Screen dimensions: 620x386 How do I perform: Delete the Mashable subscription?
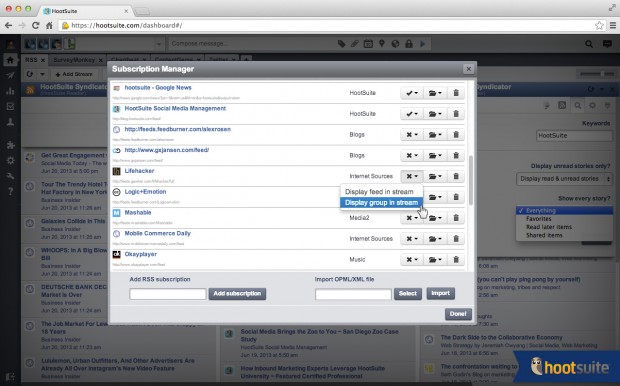click(456, 218)
